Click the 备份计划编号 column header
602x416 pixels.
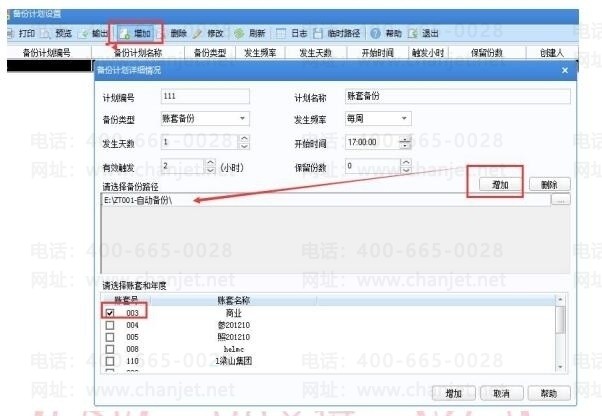[x=49, y=53]
